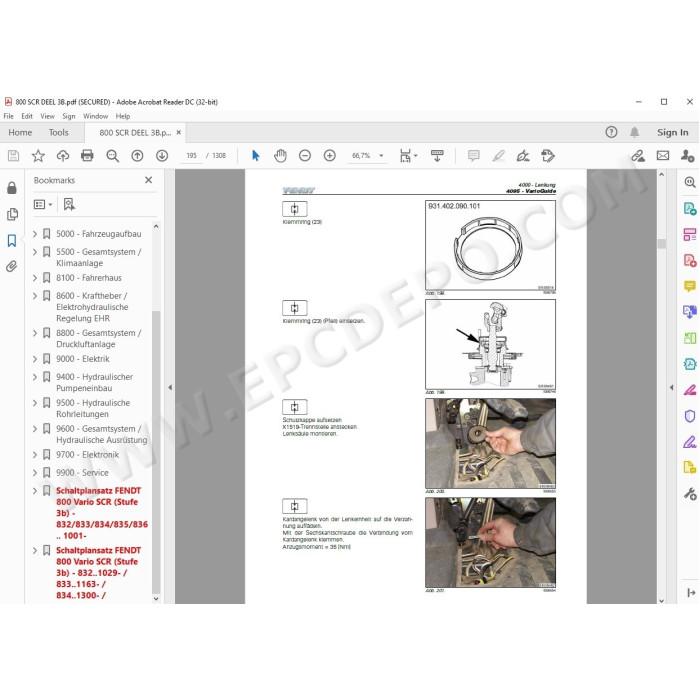Expand the 9900 - Service bookmark
Viewport: 700px width, 700px height.
(35, 472)
